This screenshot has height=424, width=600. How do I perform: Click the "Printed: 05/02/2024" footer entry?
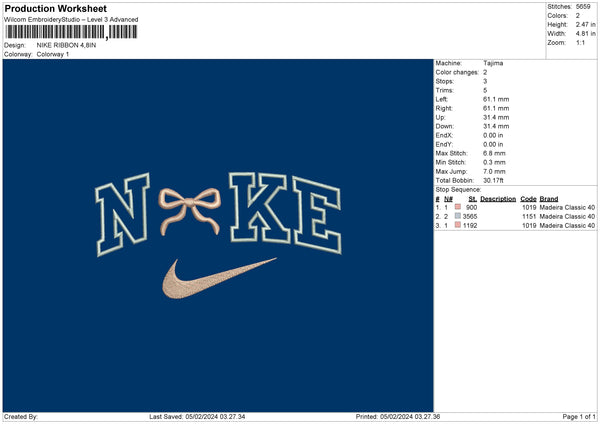pos(398,417)
